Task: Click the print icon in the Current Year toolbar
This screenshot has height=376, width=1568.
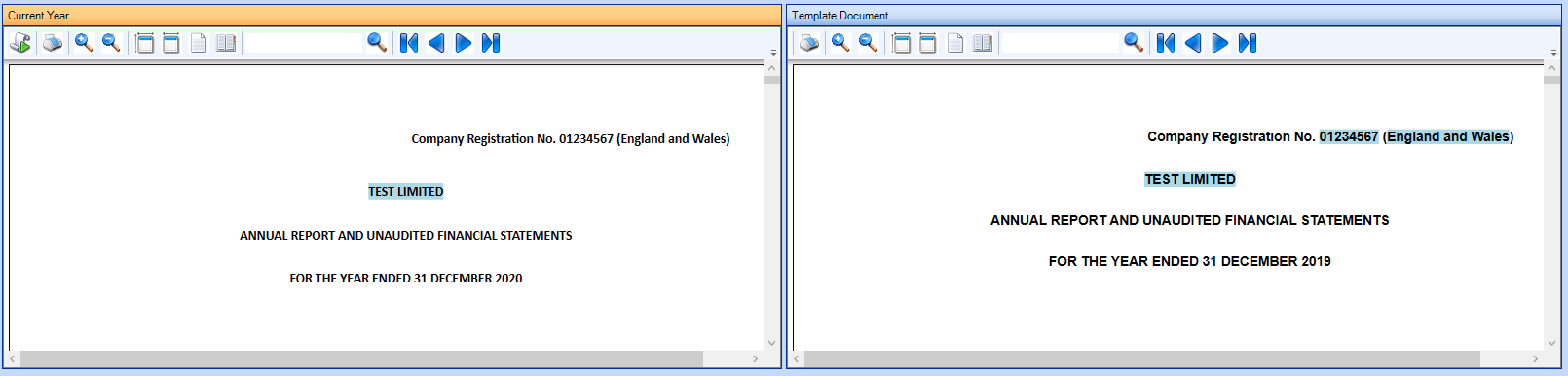Action: (54, 43)
